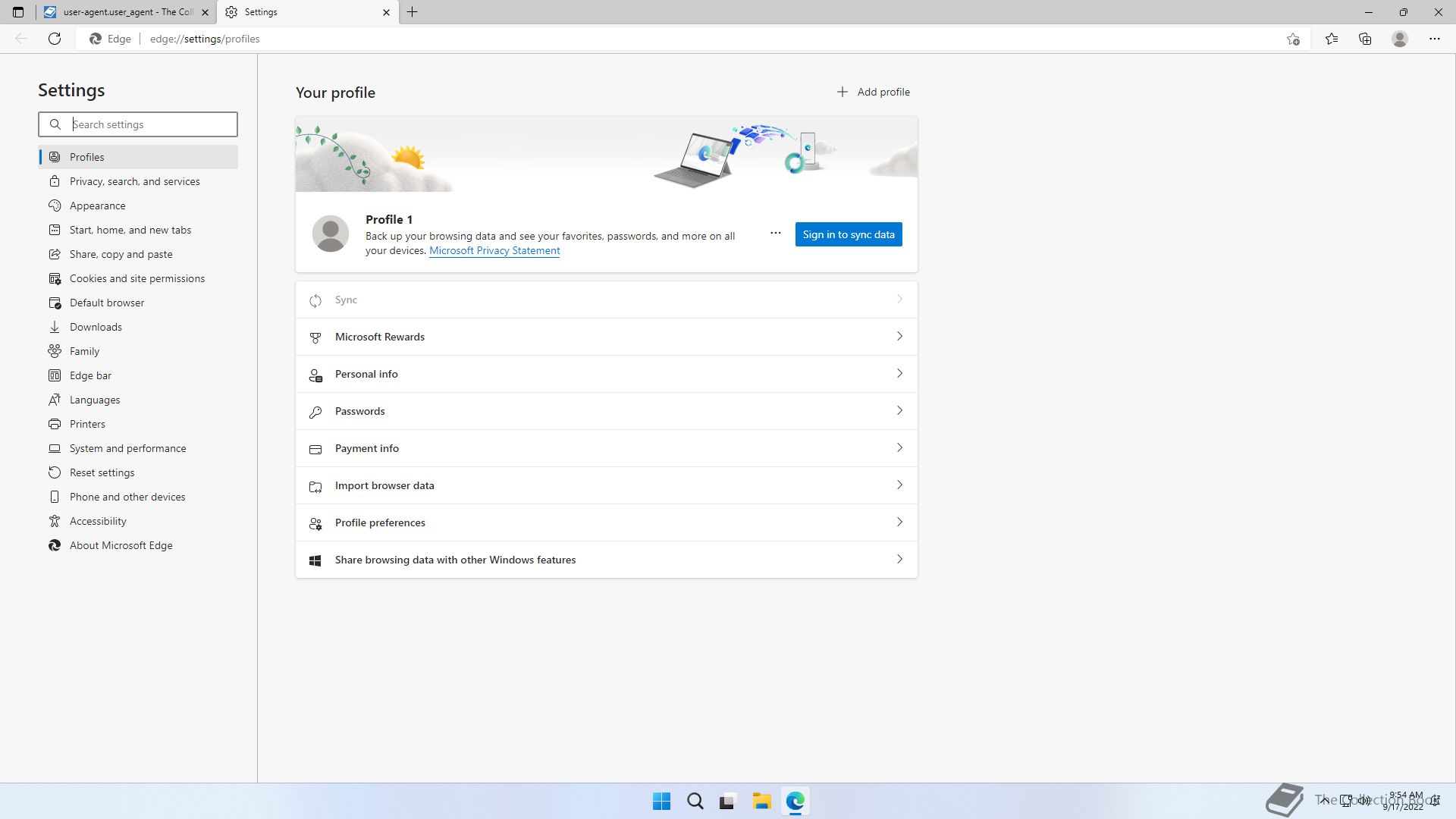
Task: Close the Settings tab
Action: click(386, 12)
